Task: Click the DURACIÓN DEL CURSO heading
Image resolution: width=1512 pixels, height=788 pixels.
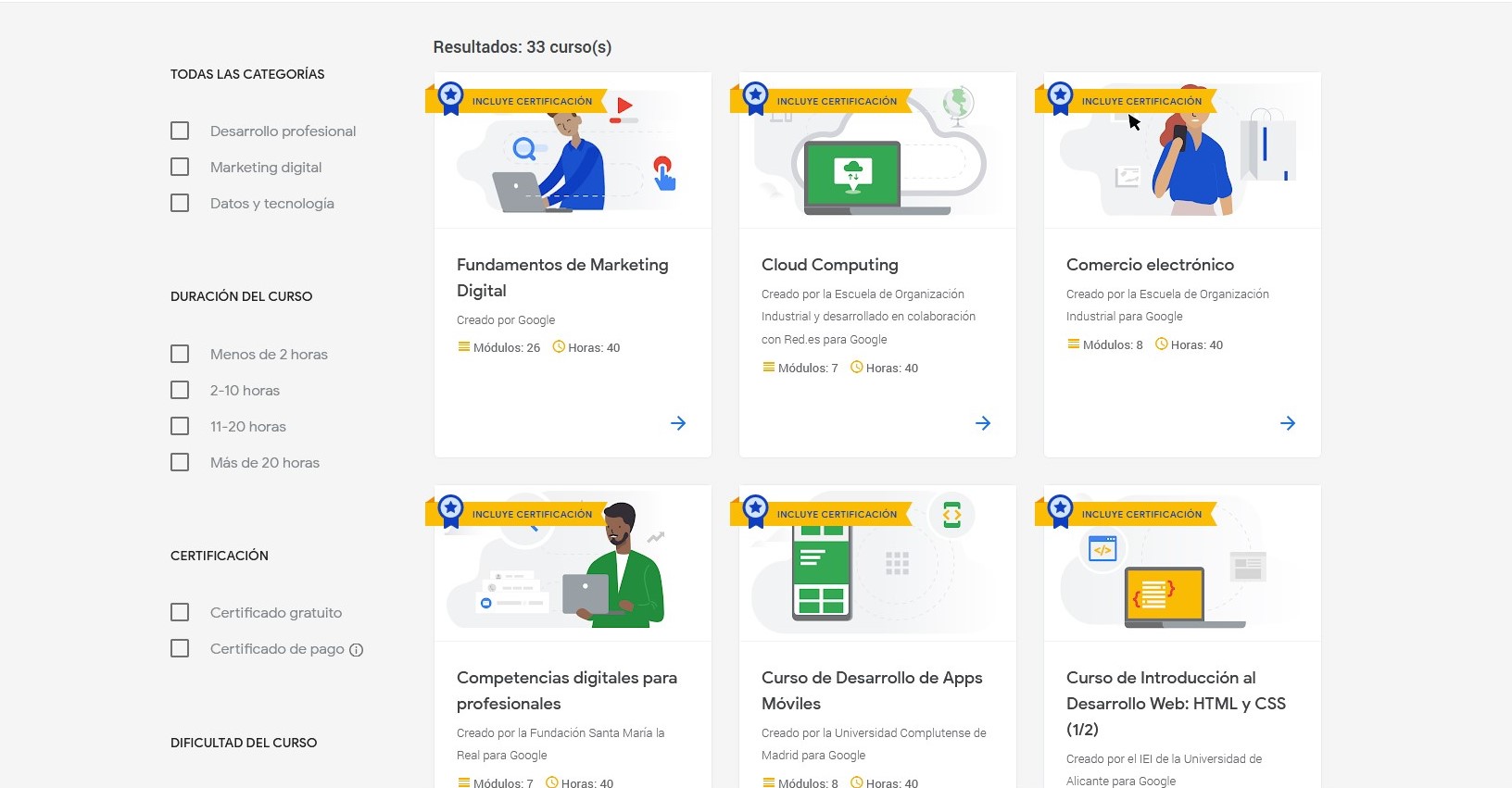Action: [x=242, y=296]
